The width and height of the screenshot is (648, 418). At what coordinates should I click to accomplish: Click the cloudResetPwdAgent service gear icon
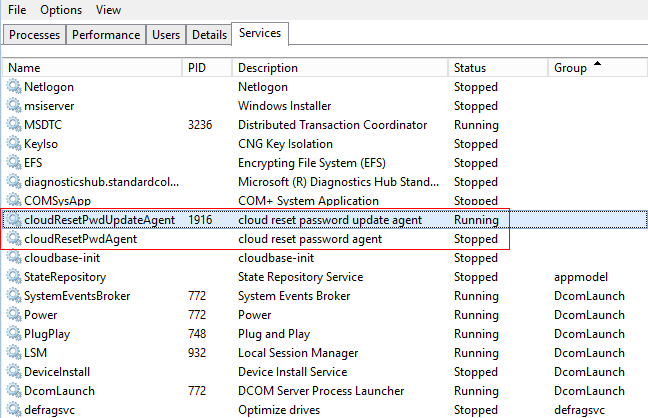[x=14, y=239]
